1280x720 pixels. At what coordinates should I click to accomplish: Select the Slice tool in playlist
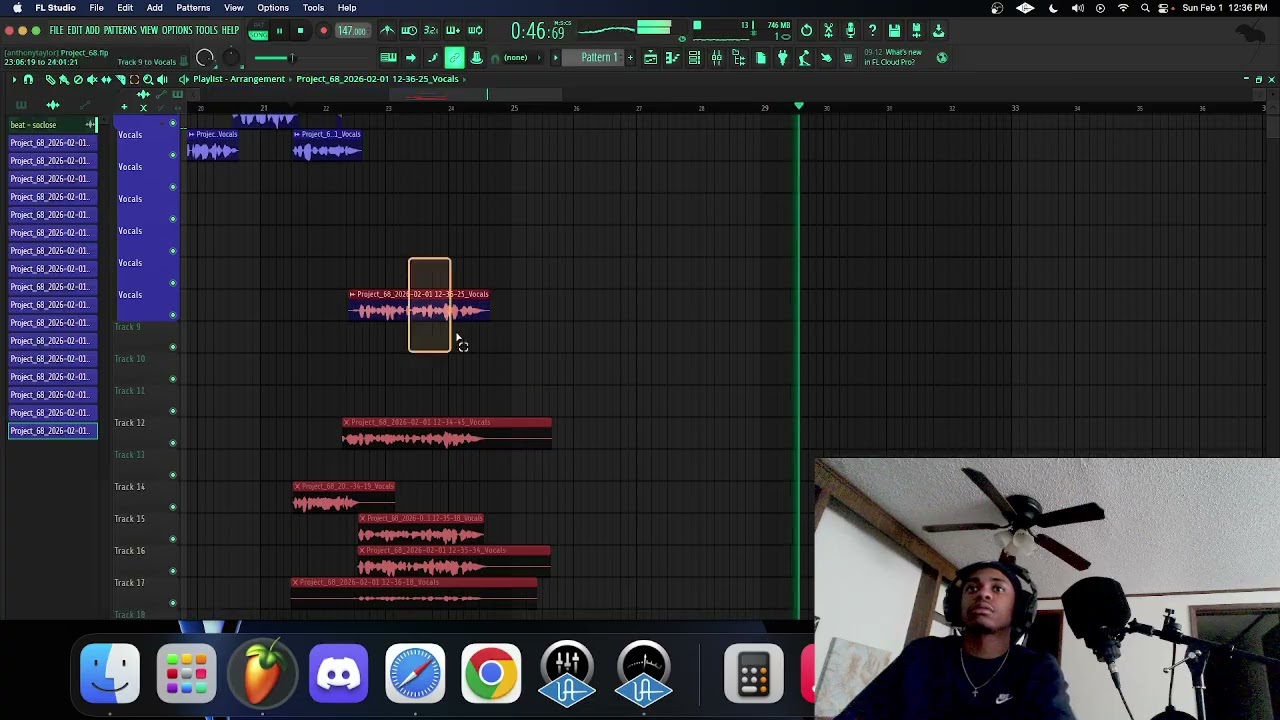(120, 79)
